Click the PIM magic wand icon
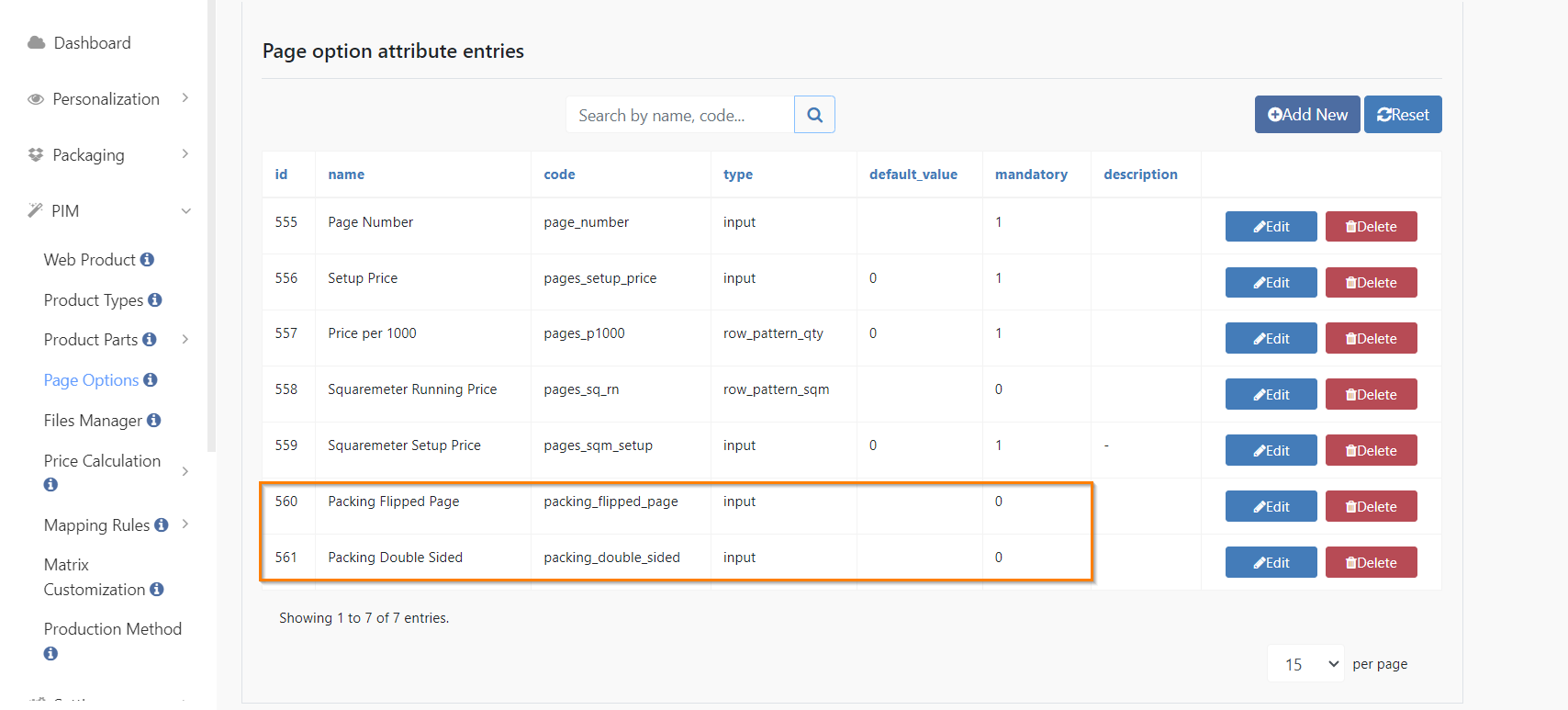This screenshot has height=710, width=1568. [x=35, y=210]
